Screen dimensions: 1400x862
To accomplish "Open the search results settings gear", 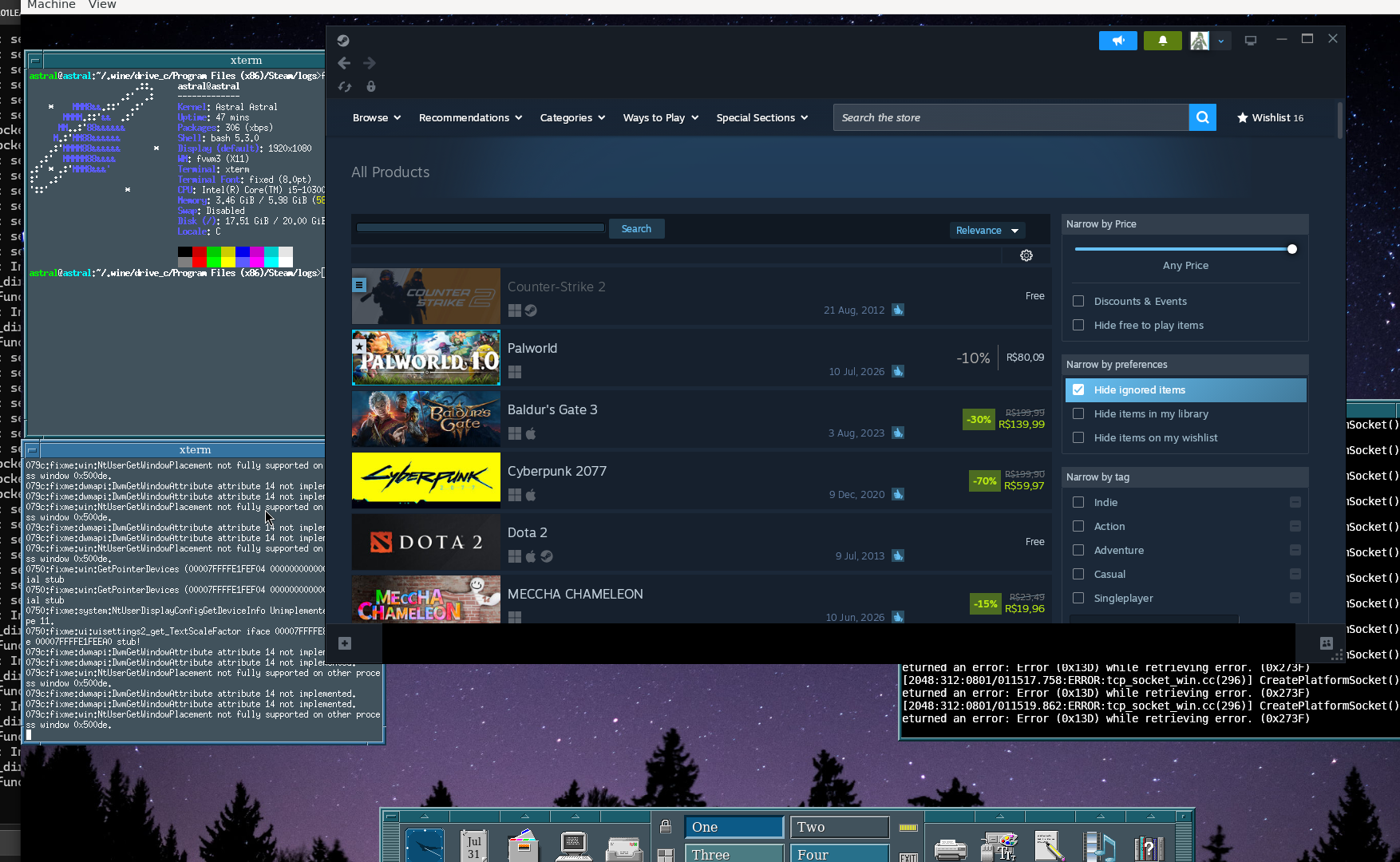I will (x=1026, y=255).
